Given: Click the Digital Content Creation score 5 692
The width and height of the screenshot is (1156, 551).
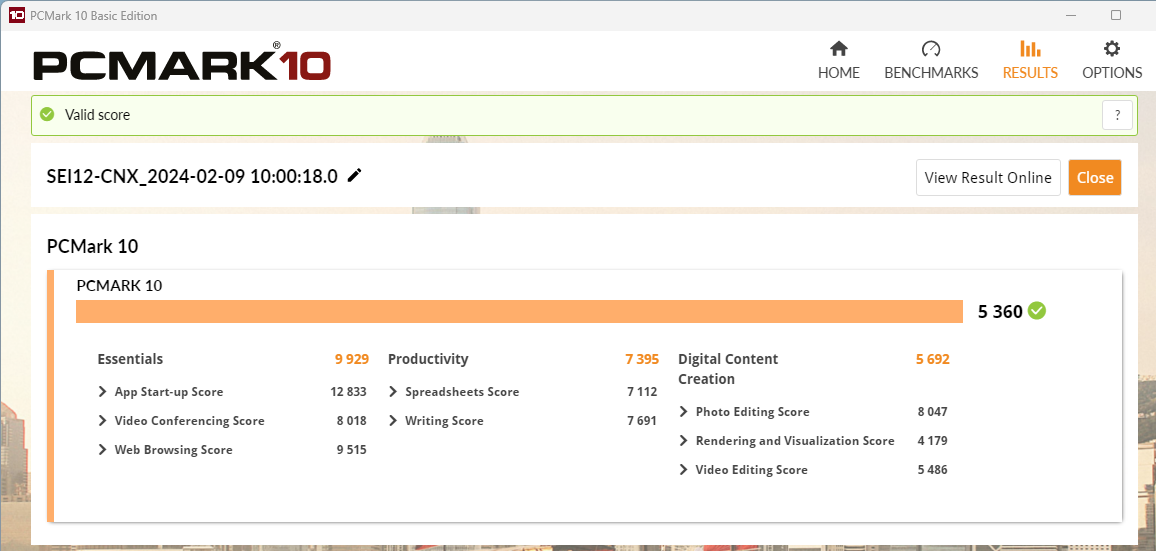Looking at the screenshot, I should (x=933, y=359).
